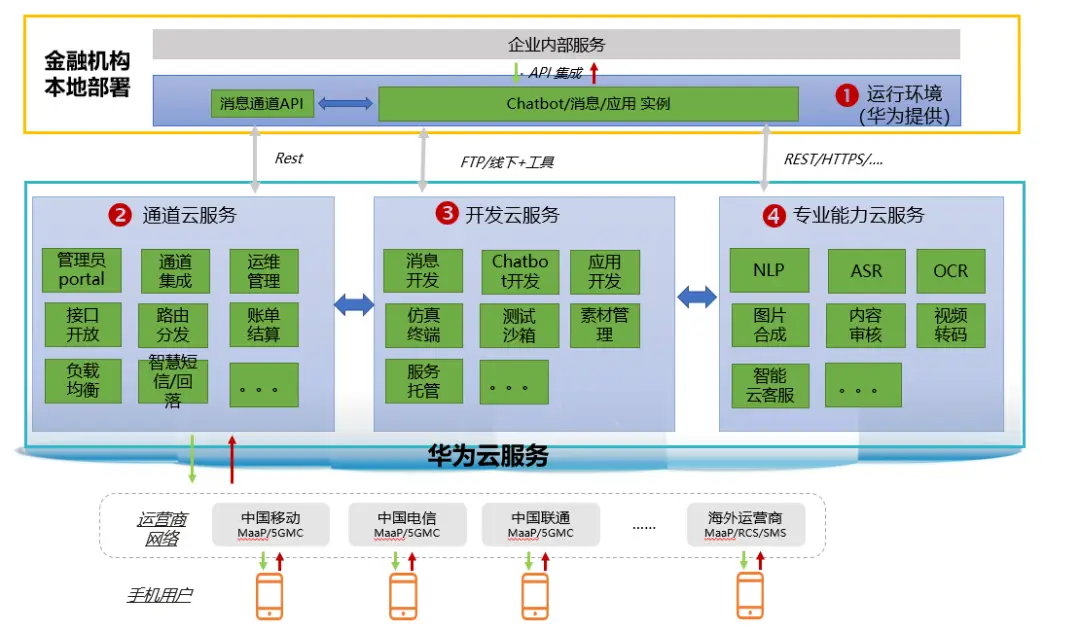Click the phone icon below 中国电信

[x=403, y=596]
